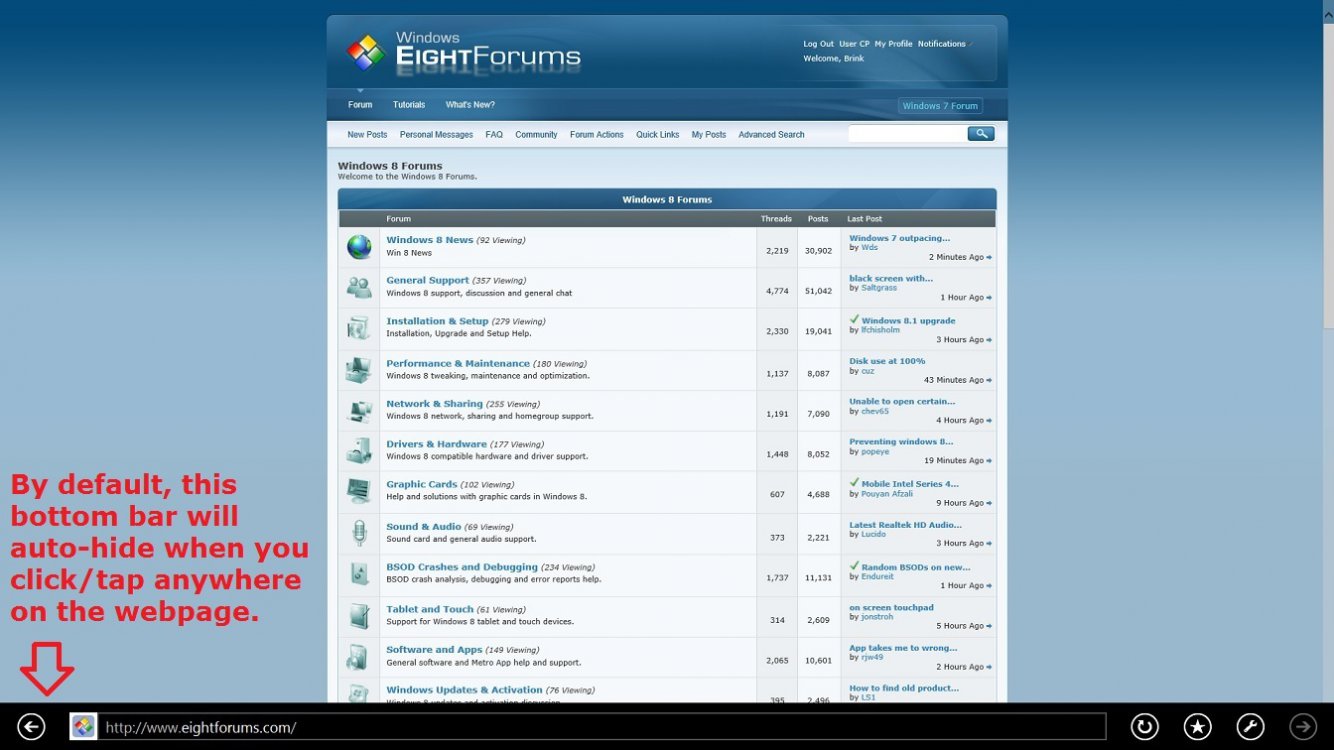This screenshot has width=1334, height=750.
Task: Expand the Forum Actions menu
Action: 597,135
